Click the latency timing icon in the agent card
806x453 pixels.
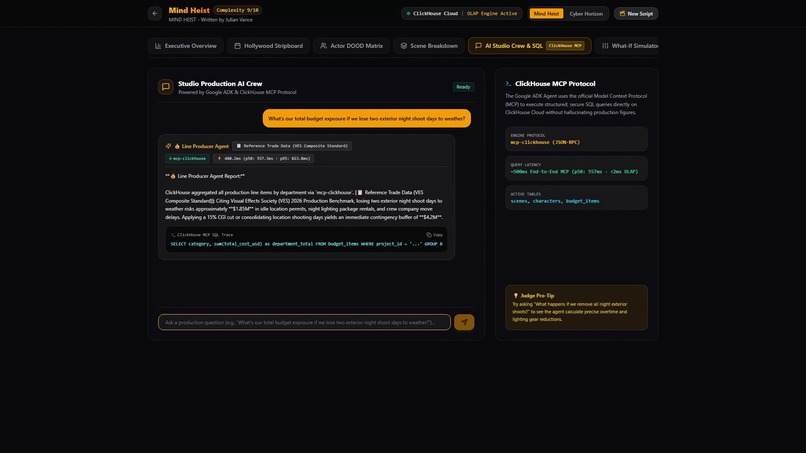[219, 158]
